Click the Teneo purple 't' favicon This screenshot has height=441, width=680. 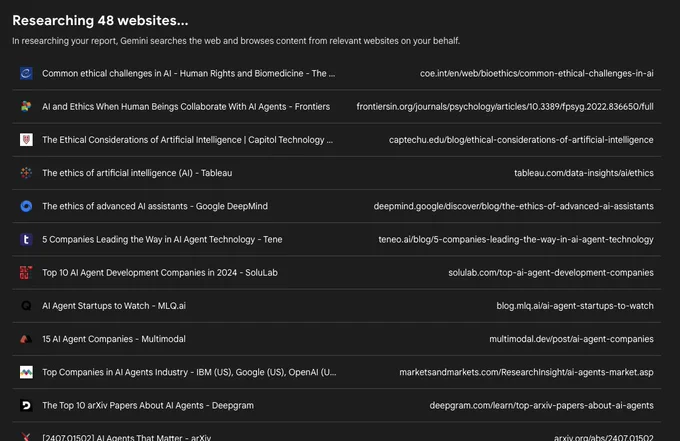tap(26, 239)
